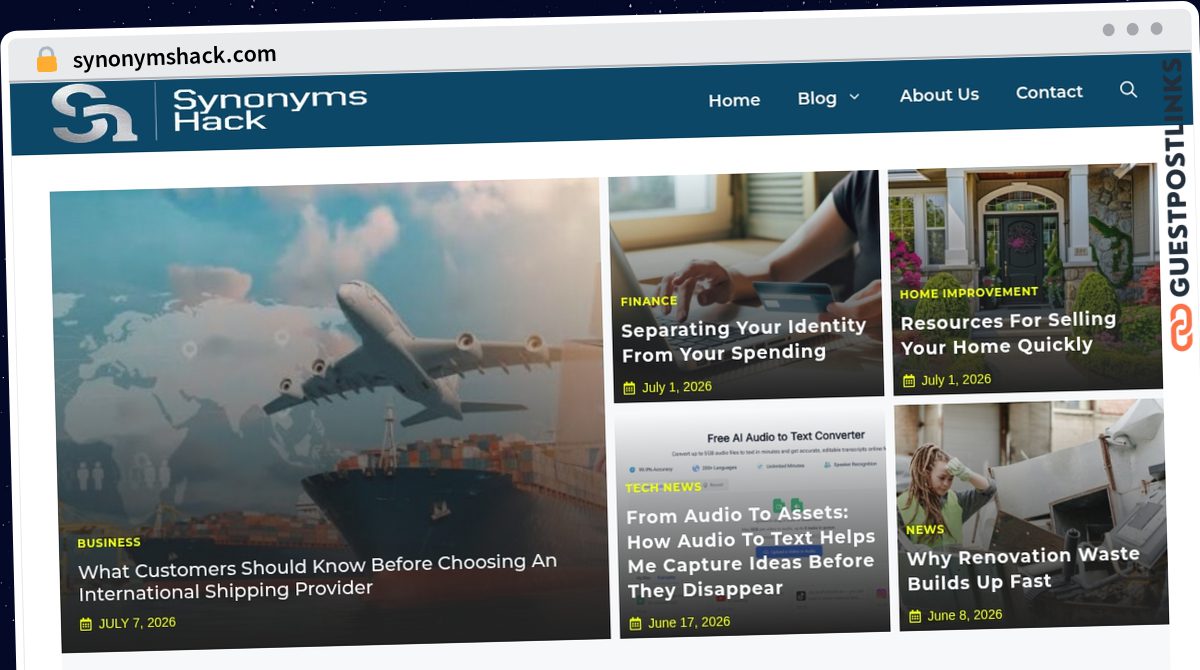Click calendar icon beside June 8, 2026

915,616
